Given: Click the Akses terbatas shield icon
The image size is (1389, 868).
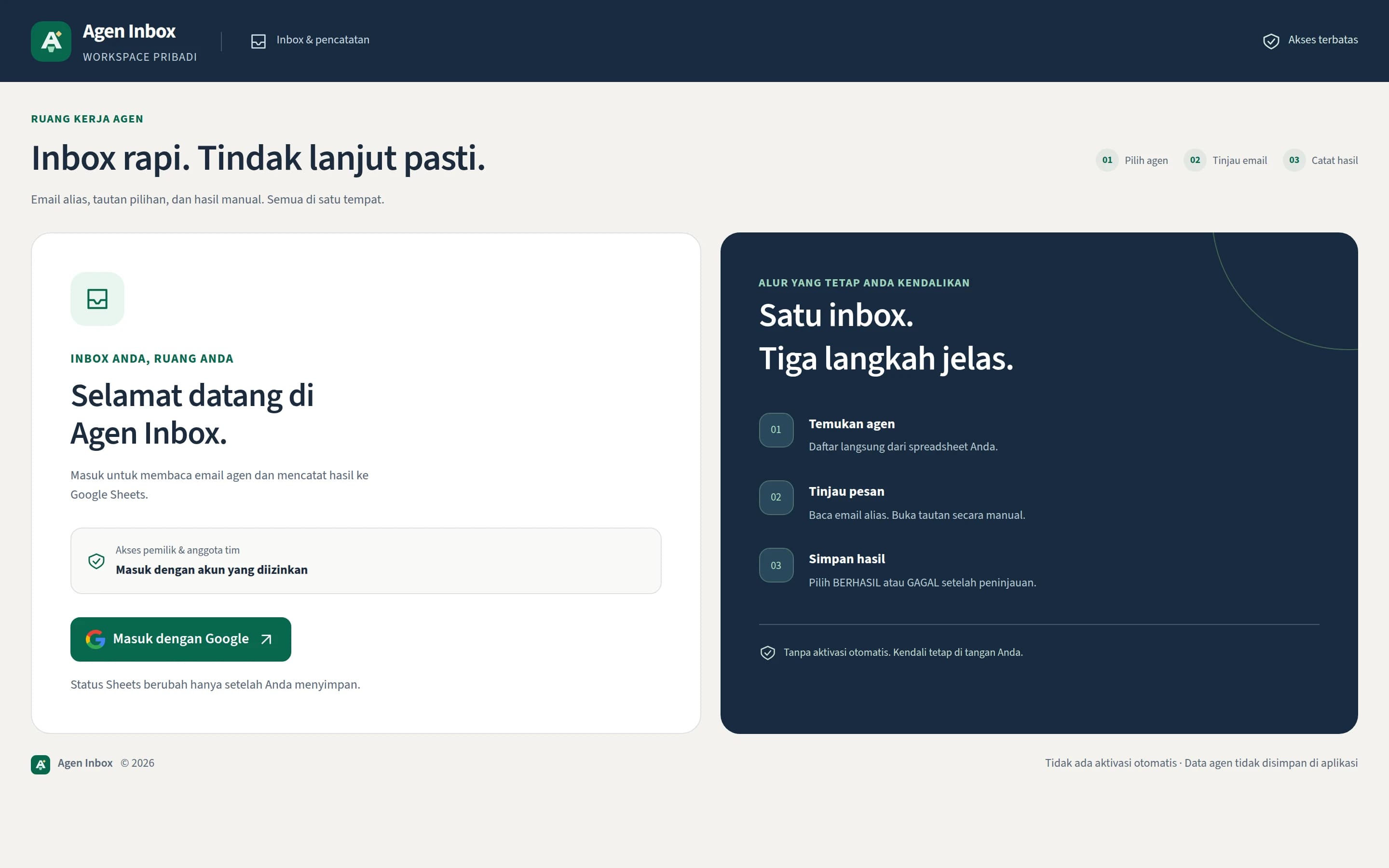Looking at the screenshot, I should (x=1271, y=41).
